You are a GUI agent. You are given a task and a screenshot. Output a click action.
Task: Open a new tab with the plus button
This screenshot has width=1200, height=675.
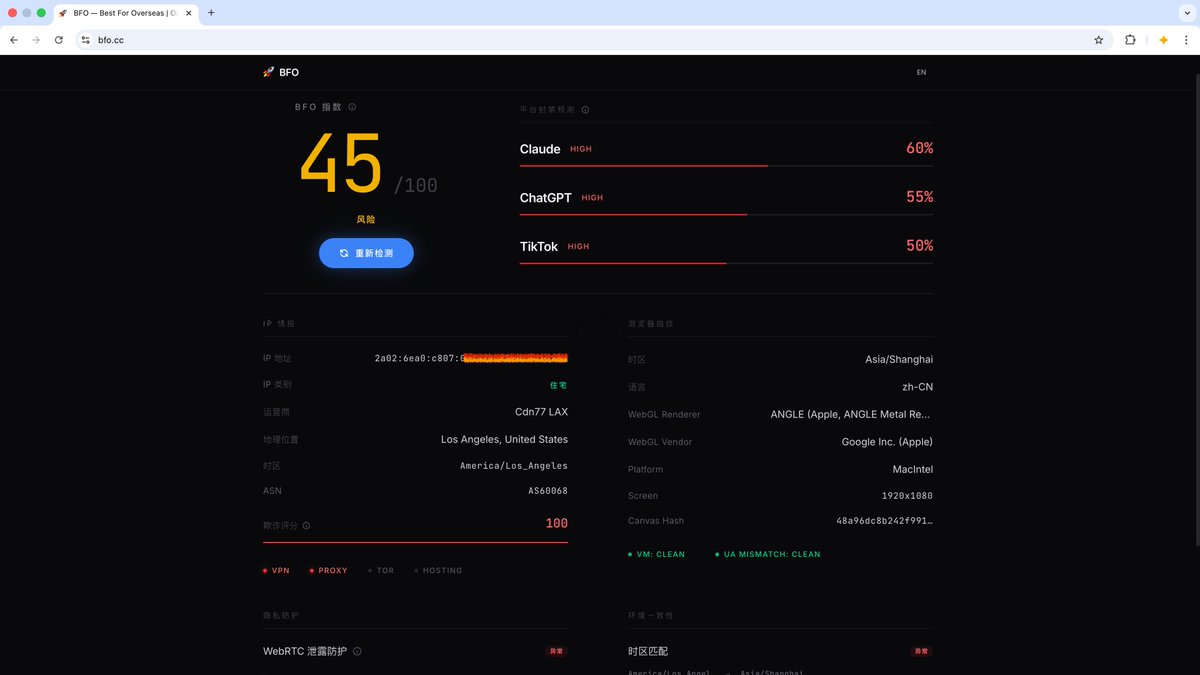coord(211,13)
